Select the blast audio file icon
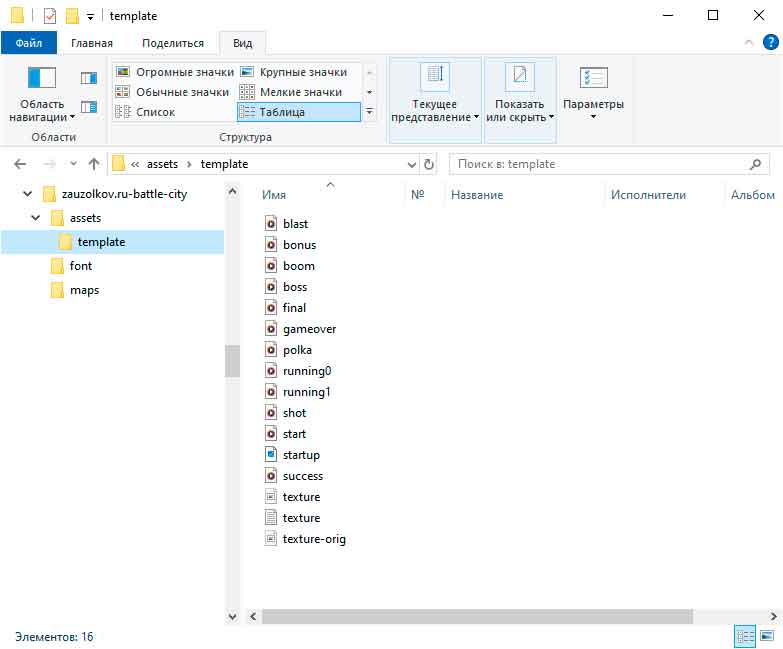The height and width of the screenshot is (649, 783). (271, 224)
